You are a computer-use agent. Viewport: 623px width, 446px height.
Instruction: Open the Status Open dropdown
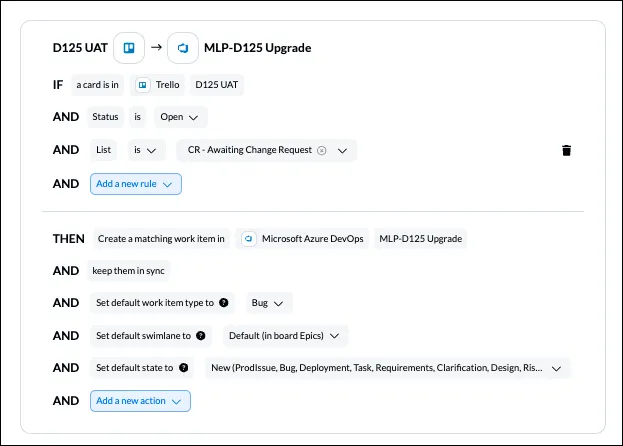[180, 117]
